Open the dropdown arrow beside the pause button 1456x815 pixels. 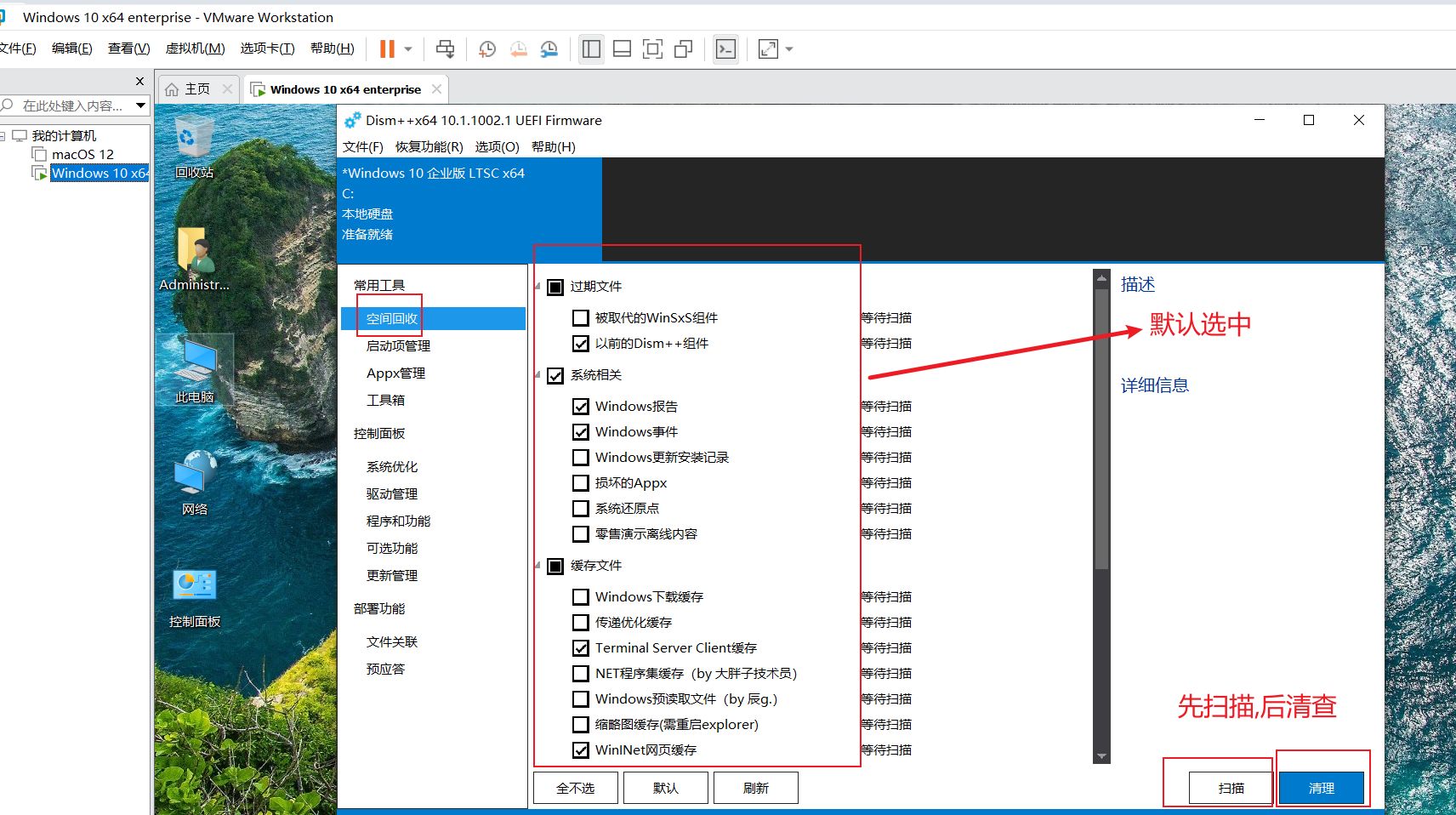point(408,49)
